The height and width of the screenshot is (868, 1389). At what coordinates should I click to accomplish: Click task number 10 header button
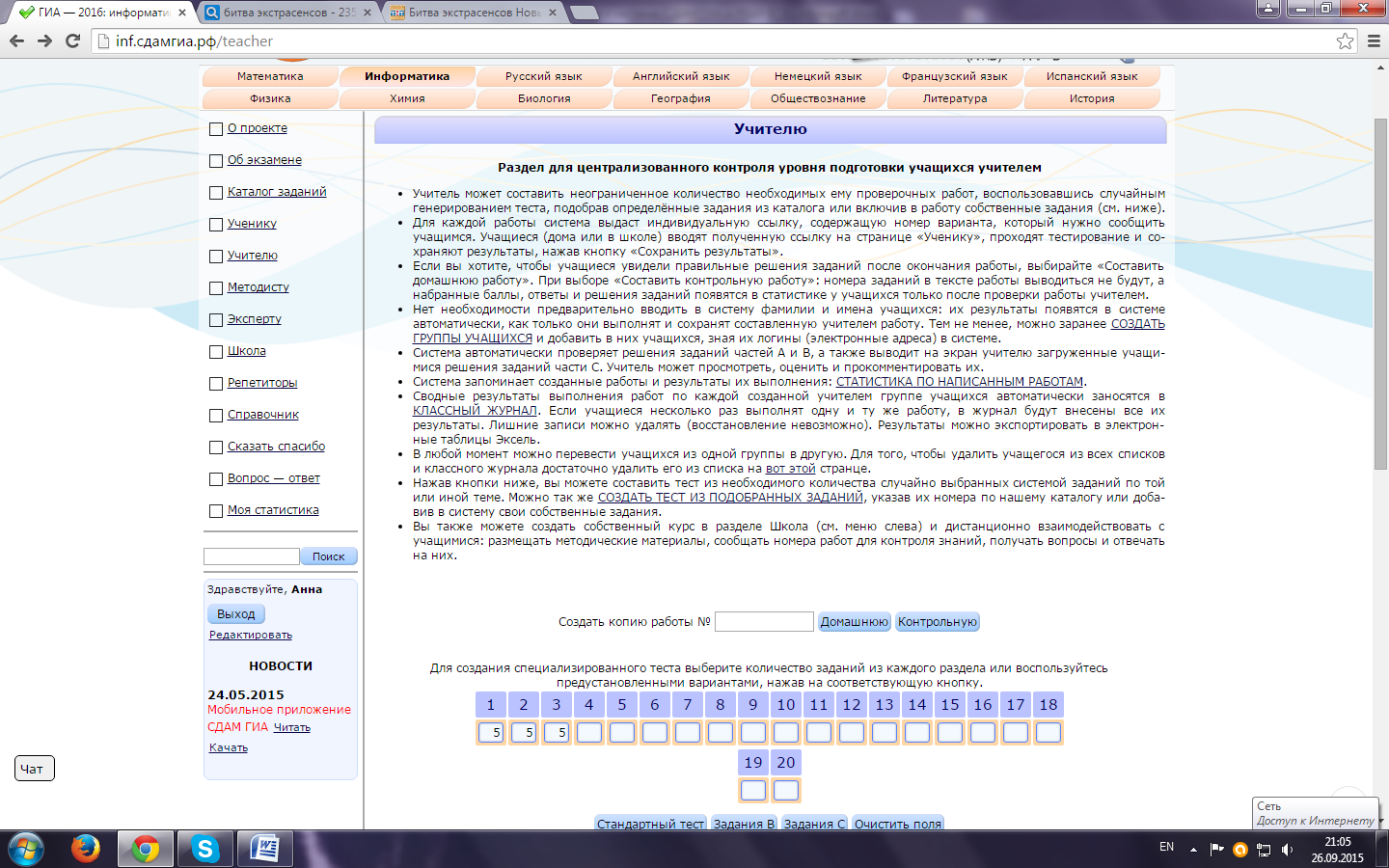click(x=786, y=705)
